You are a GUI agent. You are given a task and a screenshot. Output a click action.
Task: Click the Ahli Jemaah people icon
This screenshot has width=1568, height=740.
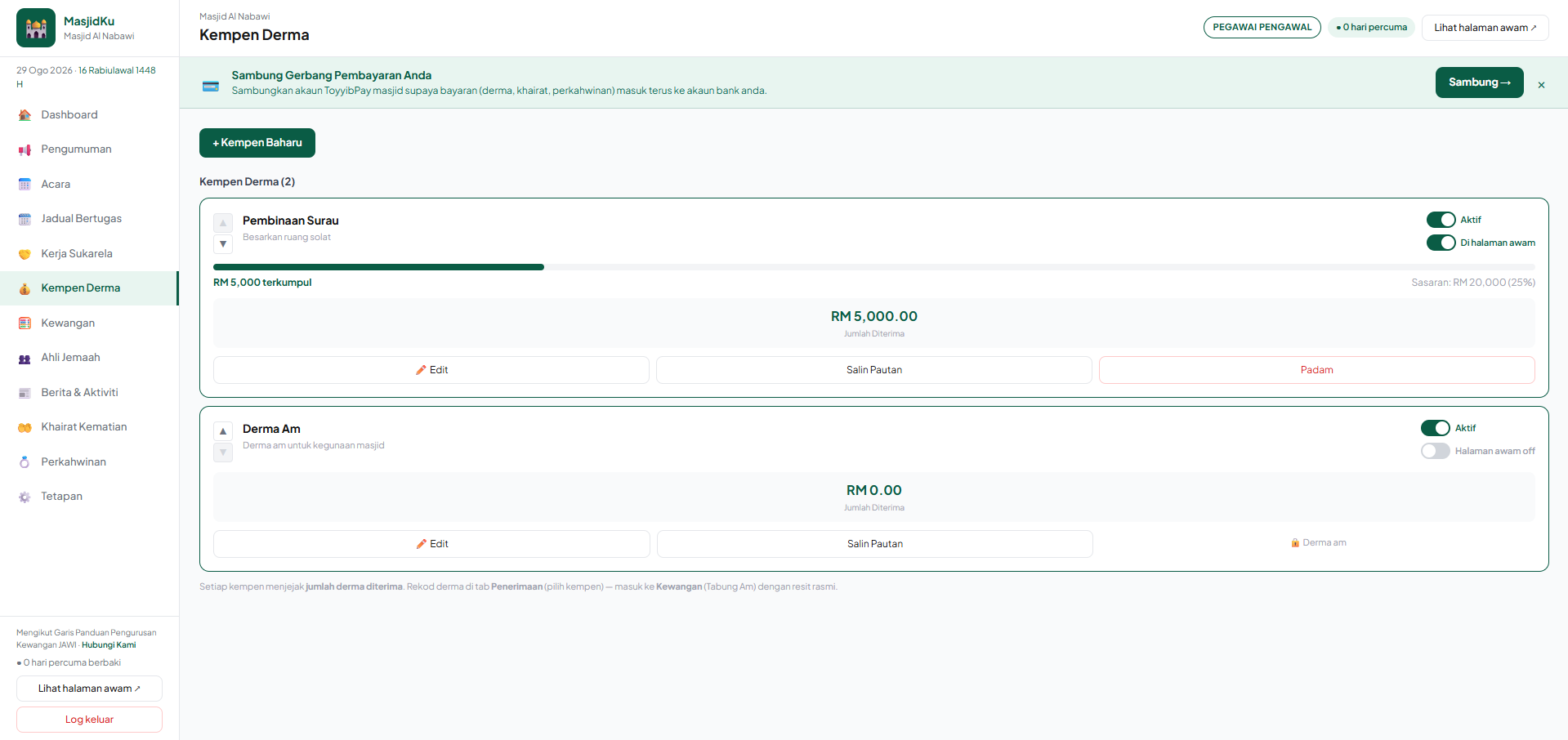coord(25,358)
